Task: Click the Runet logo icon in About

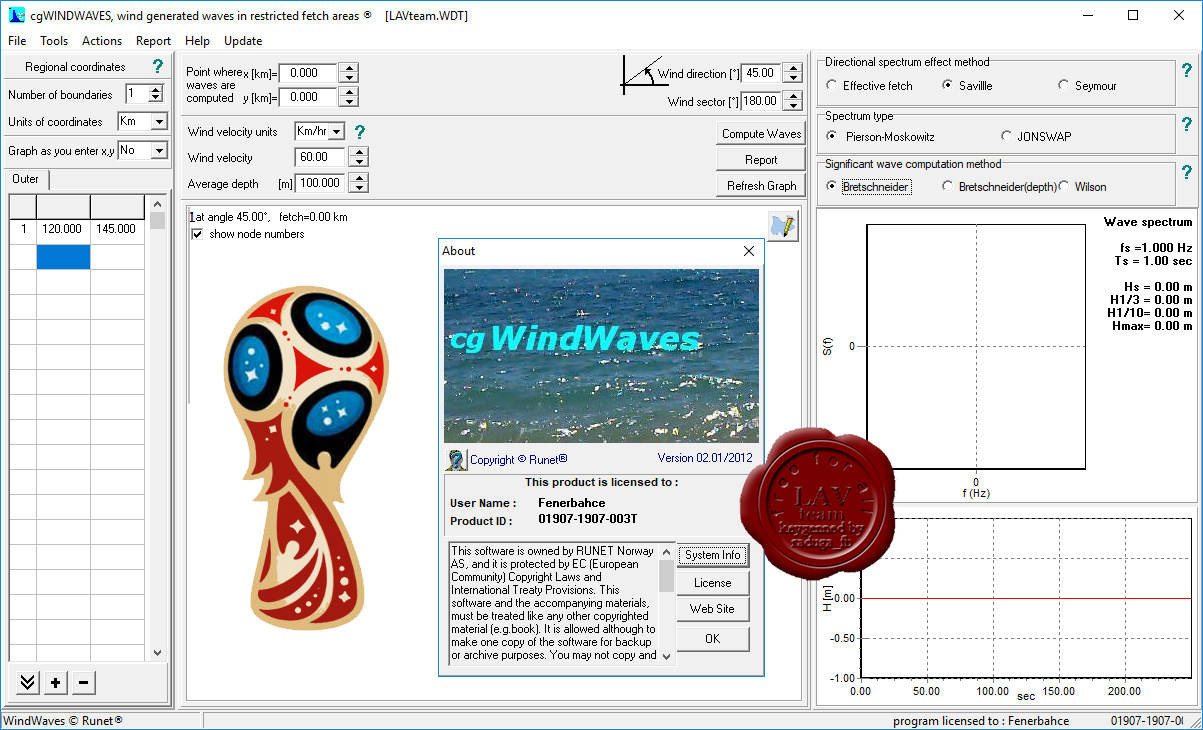Action: coord(456,460)
